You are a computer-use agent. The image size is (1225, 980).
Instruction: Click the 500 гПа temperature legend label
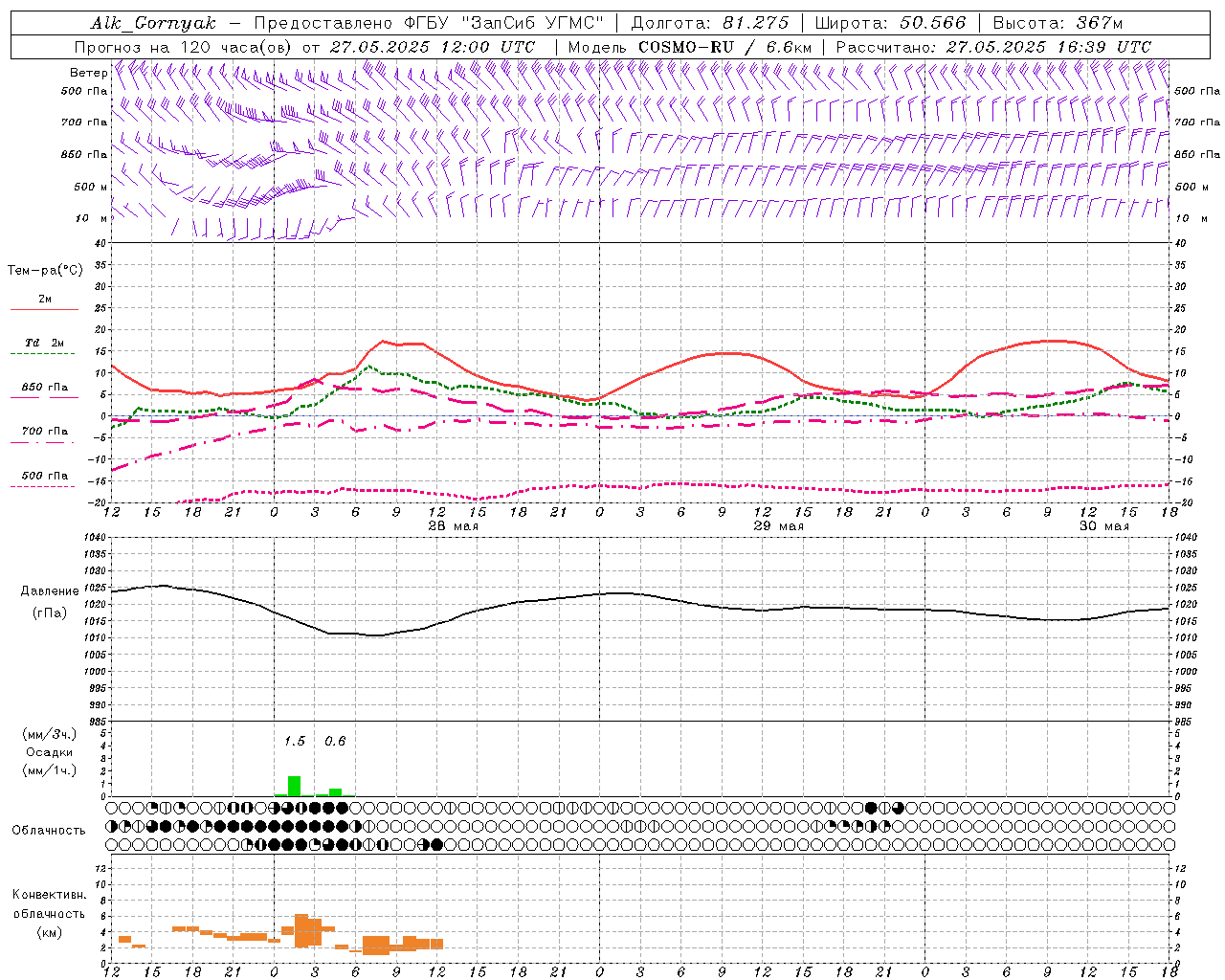45,476
